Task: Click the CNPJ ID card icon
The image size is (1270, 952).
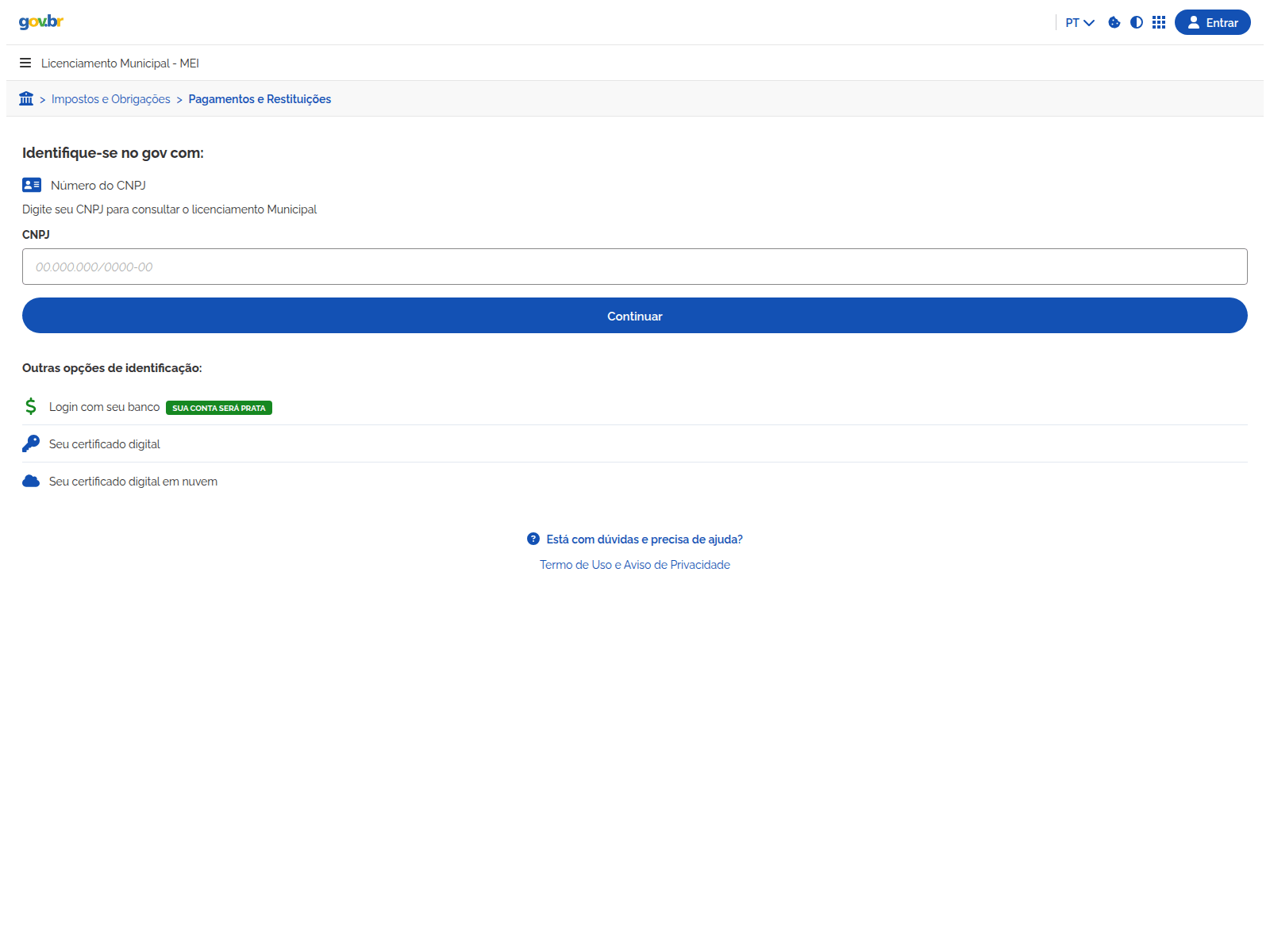Action: pyautogui.click(x=32, y=185)
